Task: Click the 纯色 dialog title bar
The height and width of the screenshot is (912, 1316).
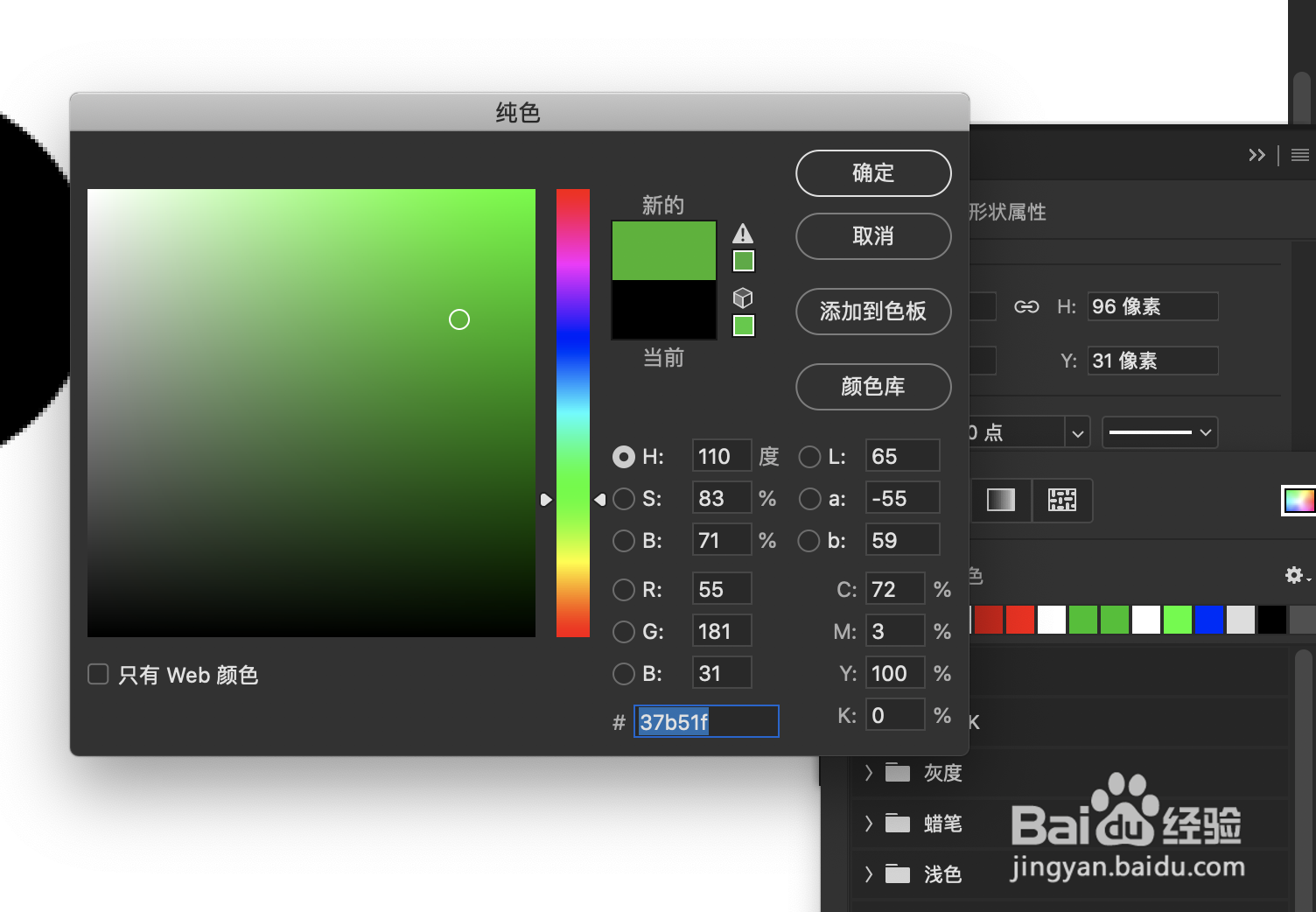Action: [520, 112]
